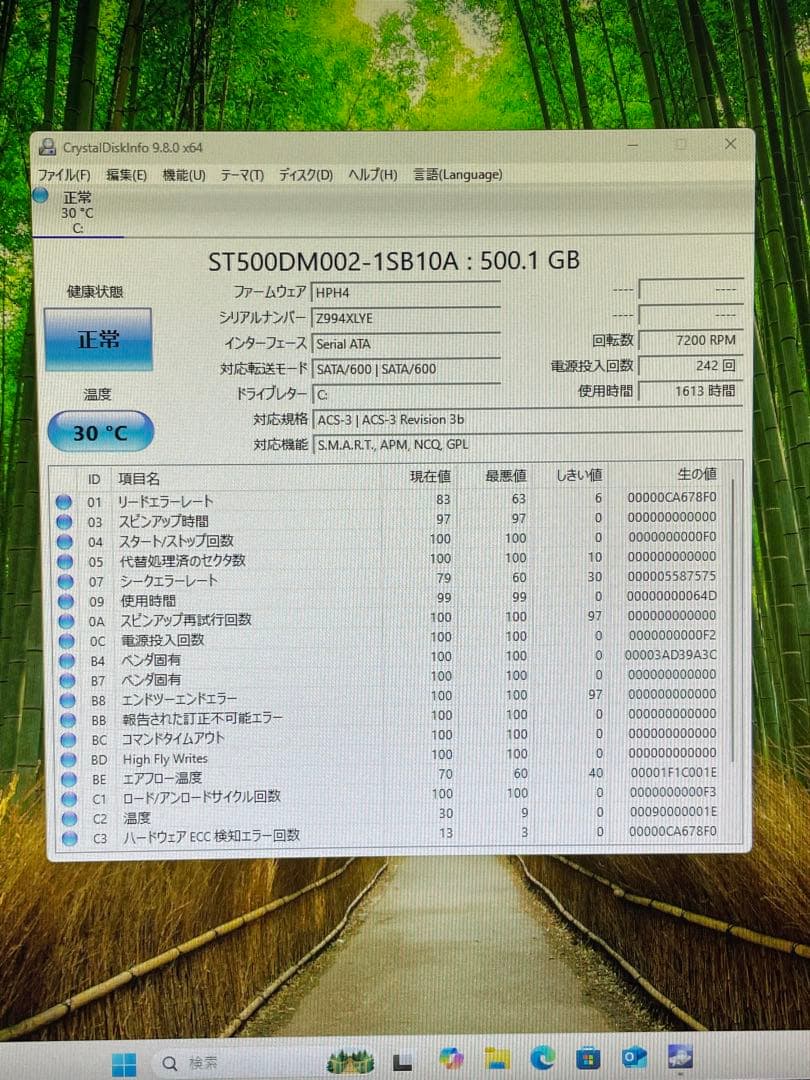Viewport: 810px width, 1080px height.
Task: Click the status icon for row B7 ベンダ固有
Action: (x=67, y=681)
